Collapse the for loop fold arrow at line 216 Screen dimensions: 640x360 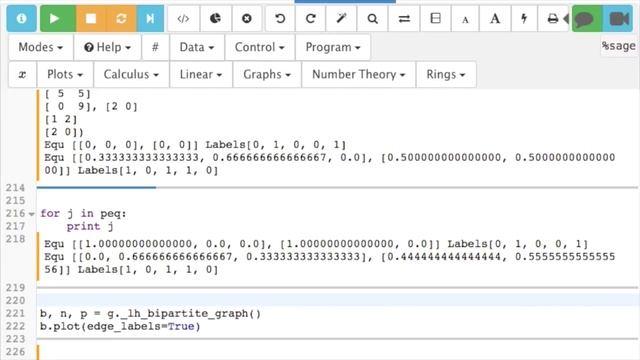tap(31, 213)
